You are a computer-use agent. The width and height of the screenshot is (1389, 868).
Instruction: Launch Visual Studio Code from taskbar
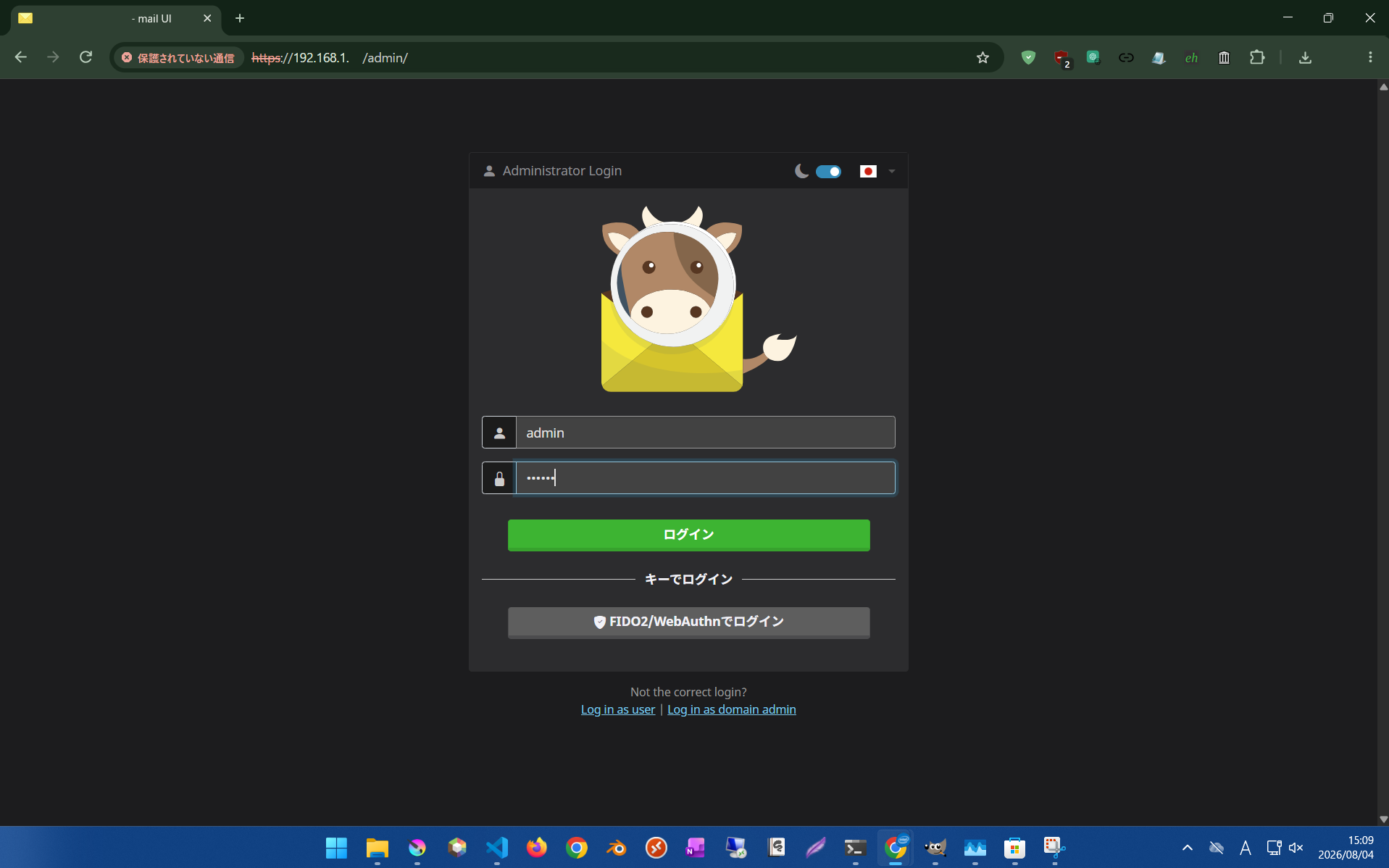point(497,848)
